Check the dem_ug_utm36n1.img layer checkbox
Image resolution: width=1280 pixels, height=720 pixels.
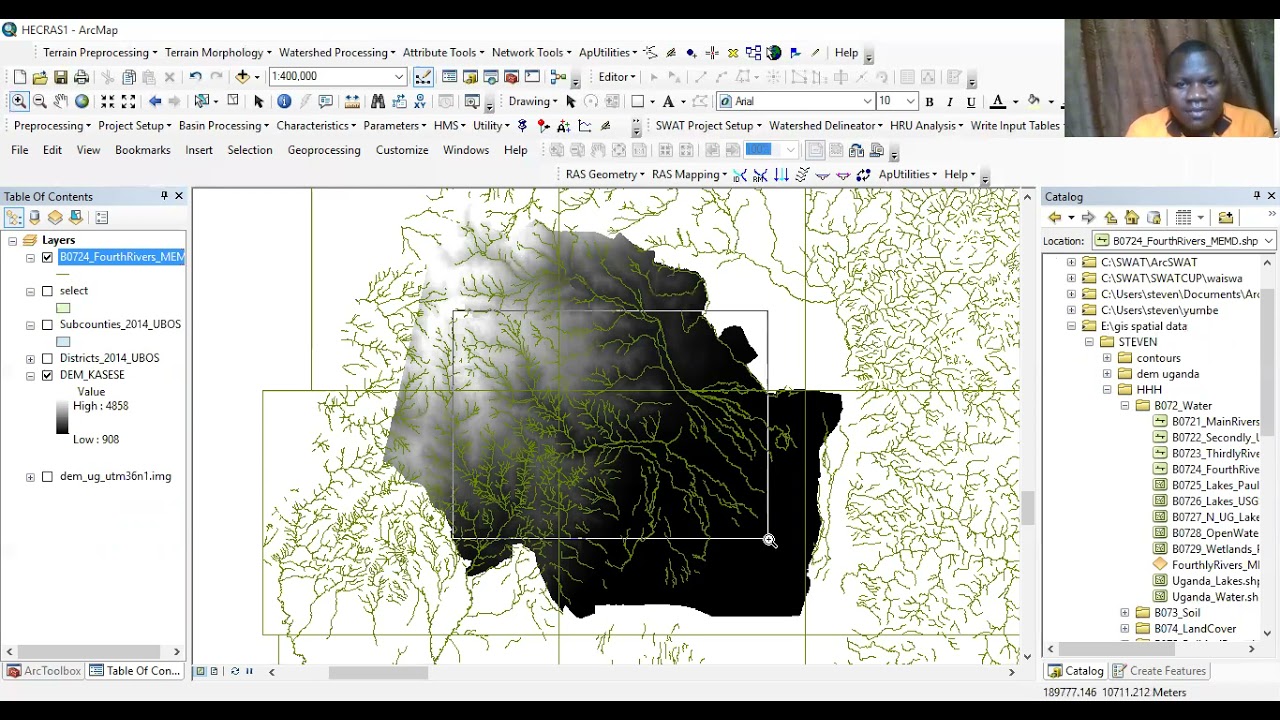(x=47, y=477)
